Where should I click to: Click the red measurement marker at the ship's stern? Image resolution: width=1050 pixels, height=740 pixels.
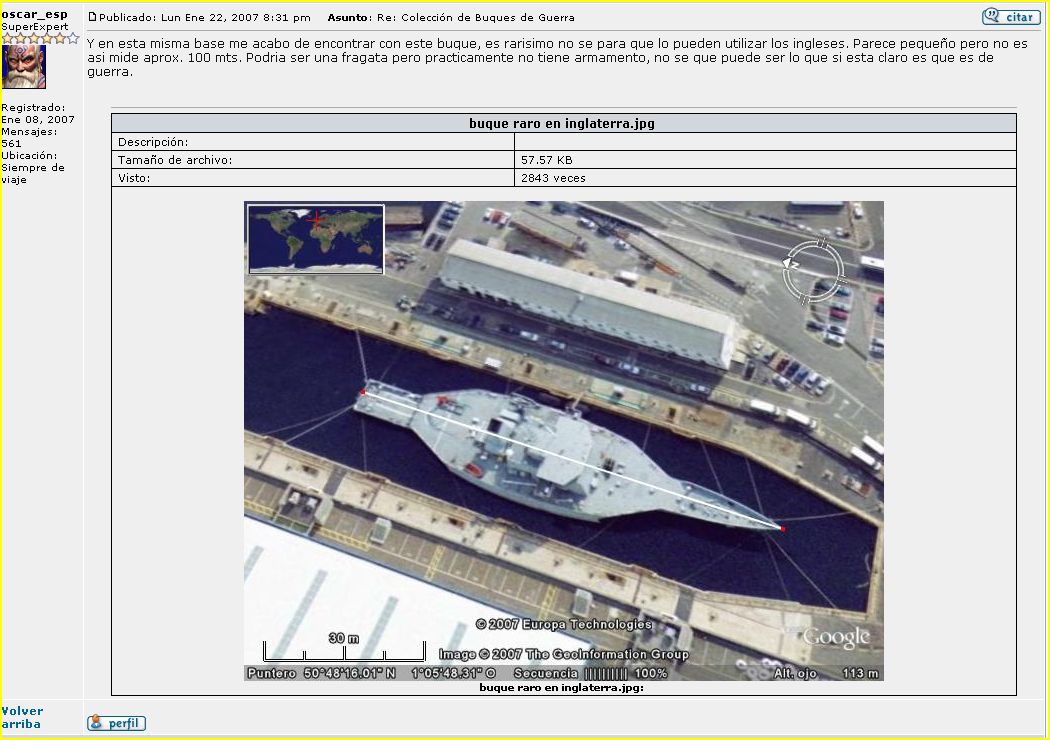[363, 392]
